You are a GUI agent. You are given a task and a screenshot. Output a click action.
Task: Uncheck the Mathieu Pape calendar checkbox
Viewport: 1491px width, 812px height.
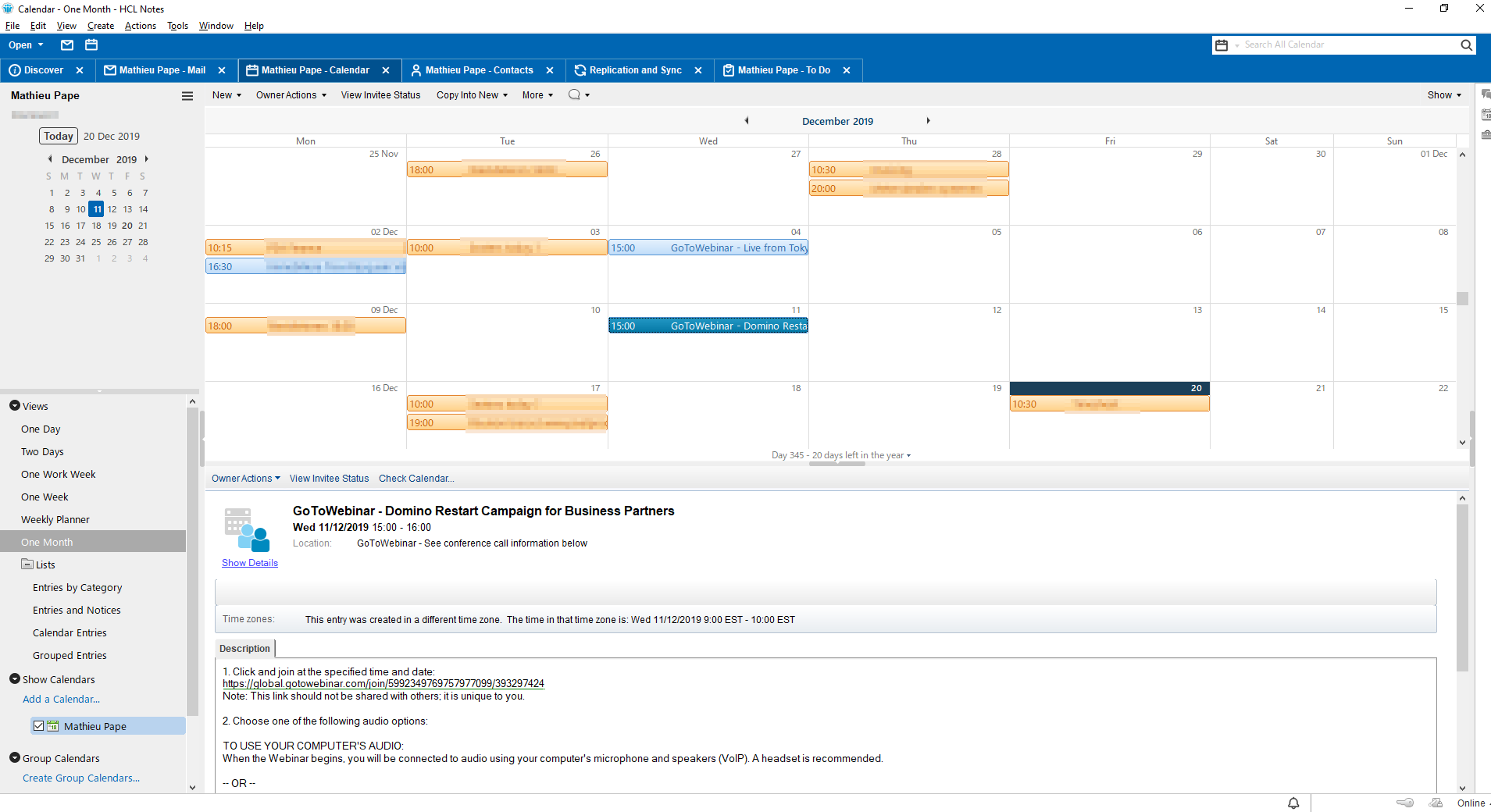point(38,726)
